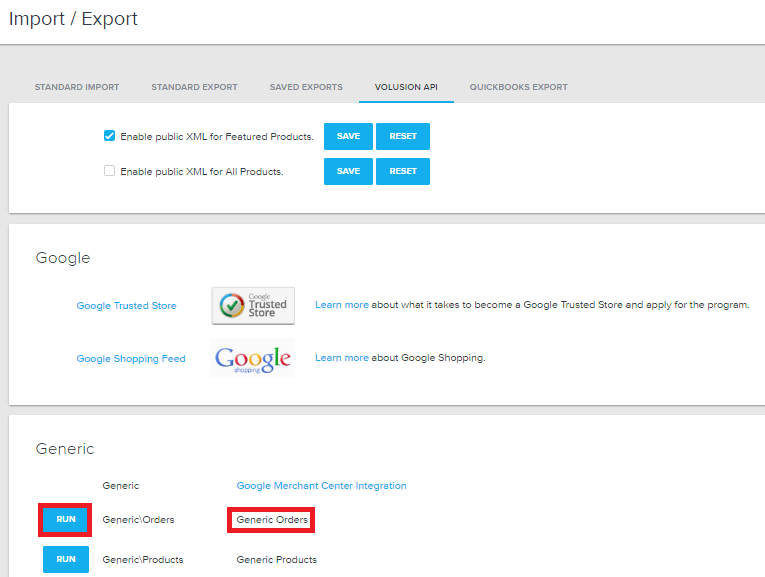Click the Import / Export page heading
Screen dimensions: 765x577
(73, 19)
